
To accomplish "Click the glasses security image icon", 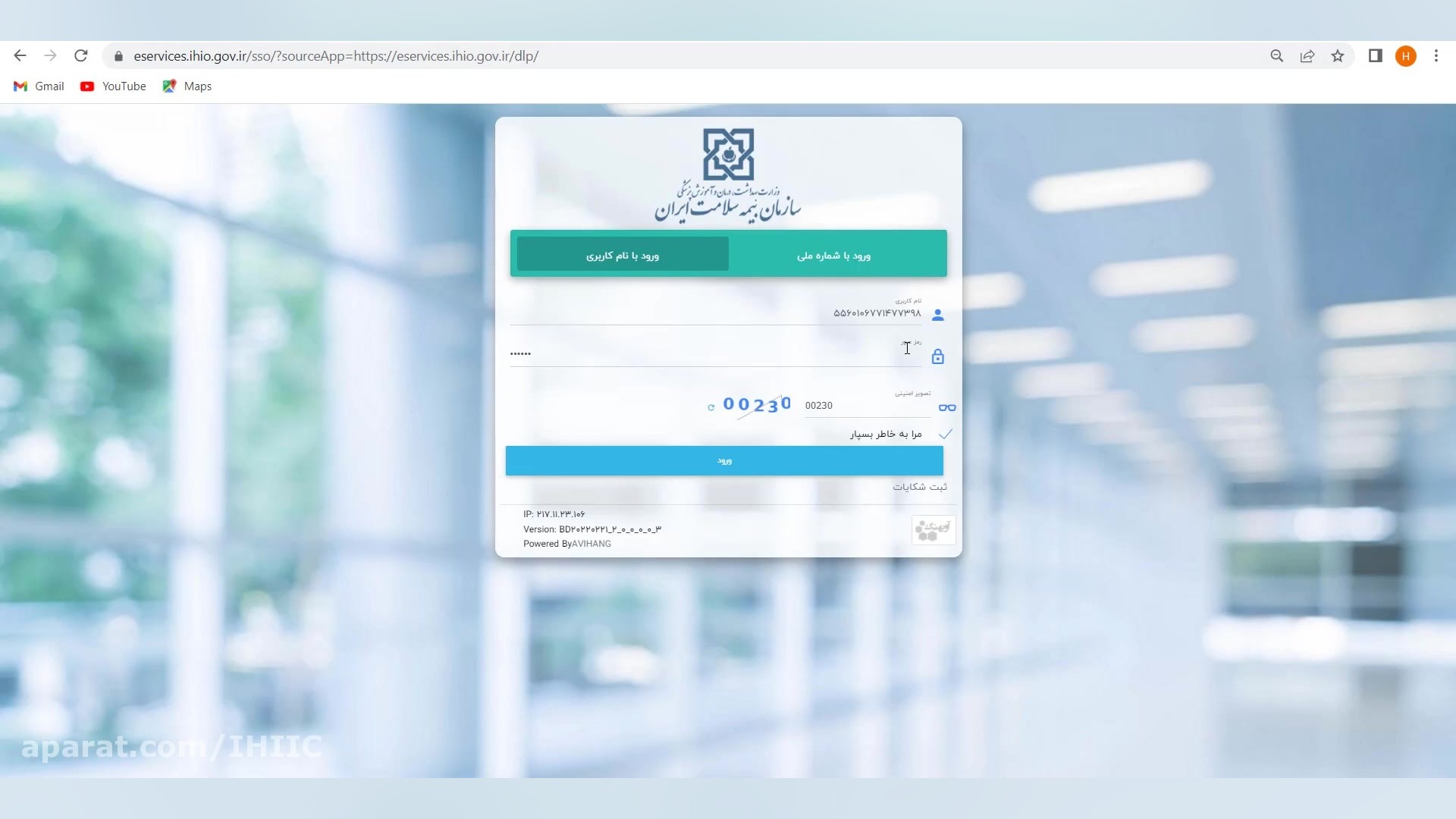I will tap(946, 407).
